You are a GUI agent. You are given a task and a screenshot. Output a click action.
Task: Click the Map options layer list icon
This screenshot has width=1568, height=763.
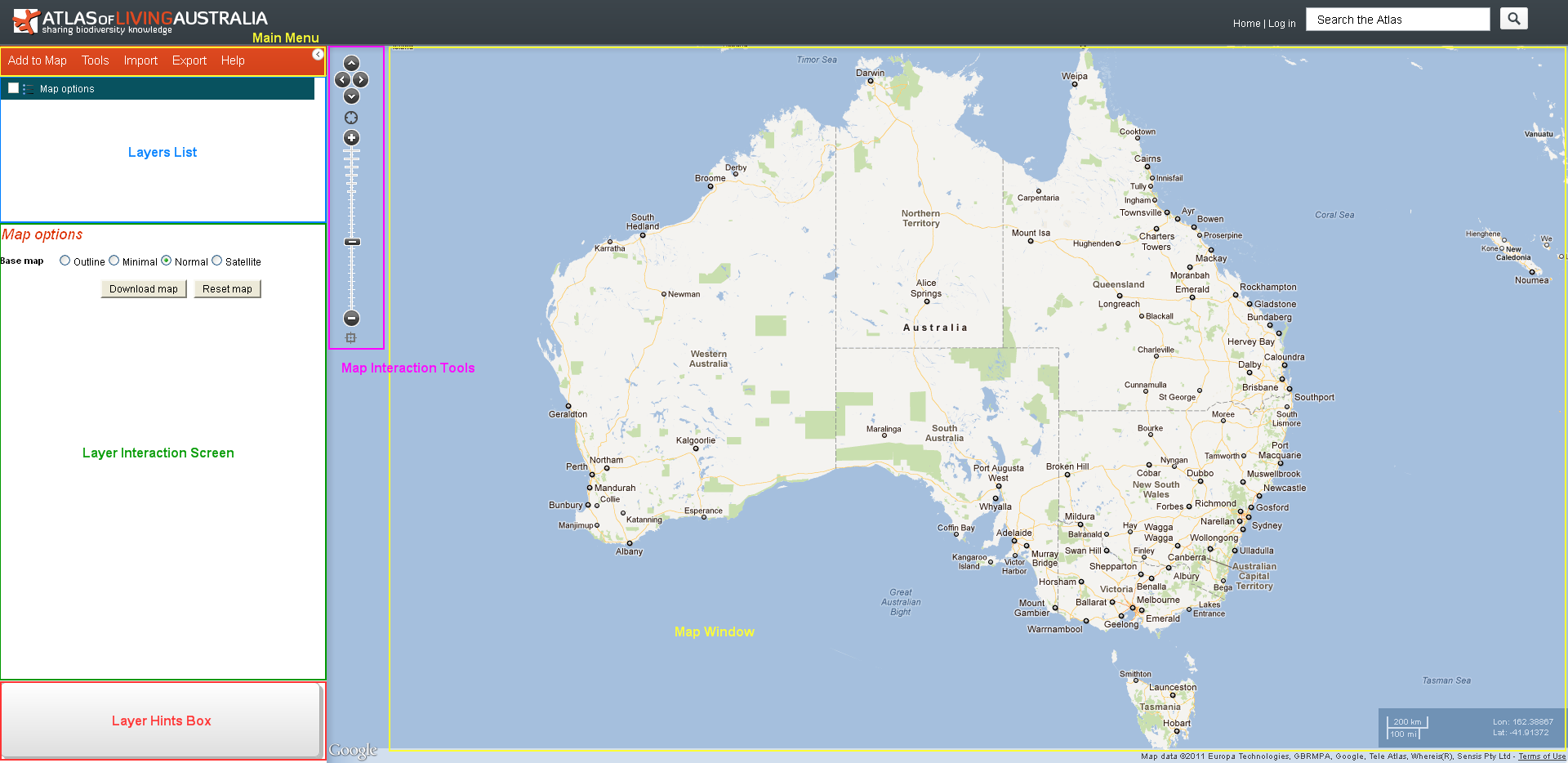coord(29,88)
